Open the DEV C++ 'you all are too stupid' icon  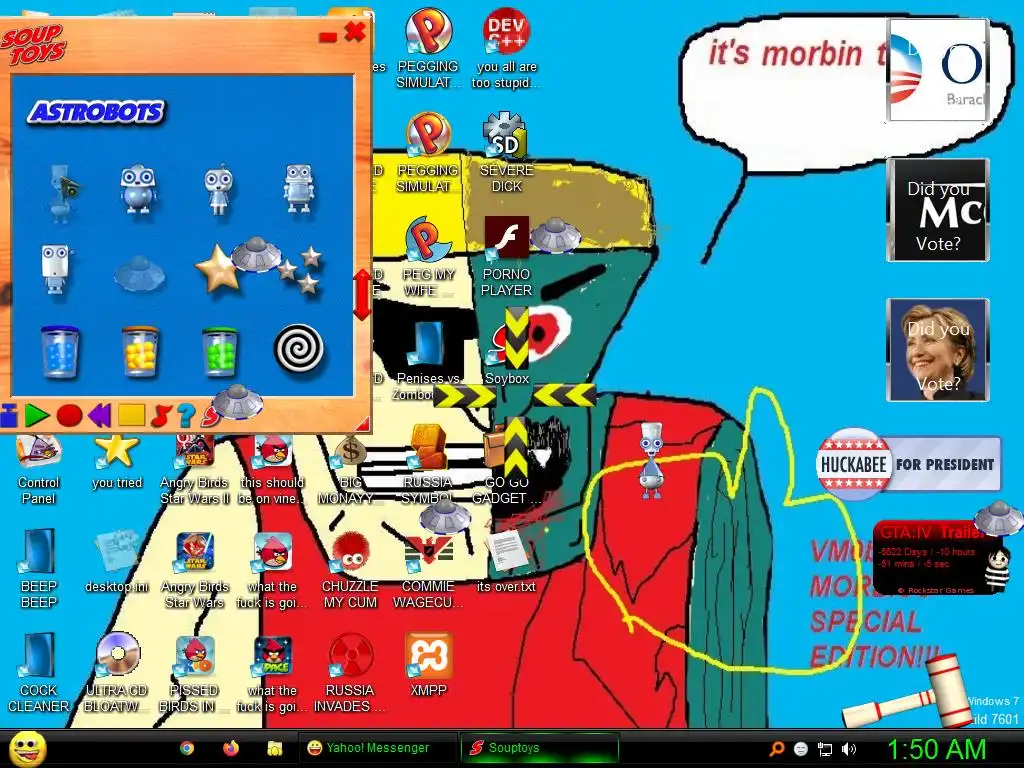click(x=506, y=50)
